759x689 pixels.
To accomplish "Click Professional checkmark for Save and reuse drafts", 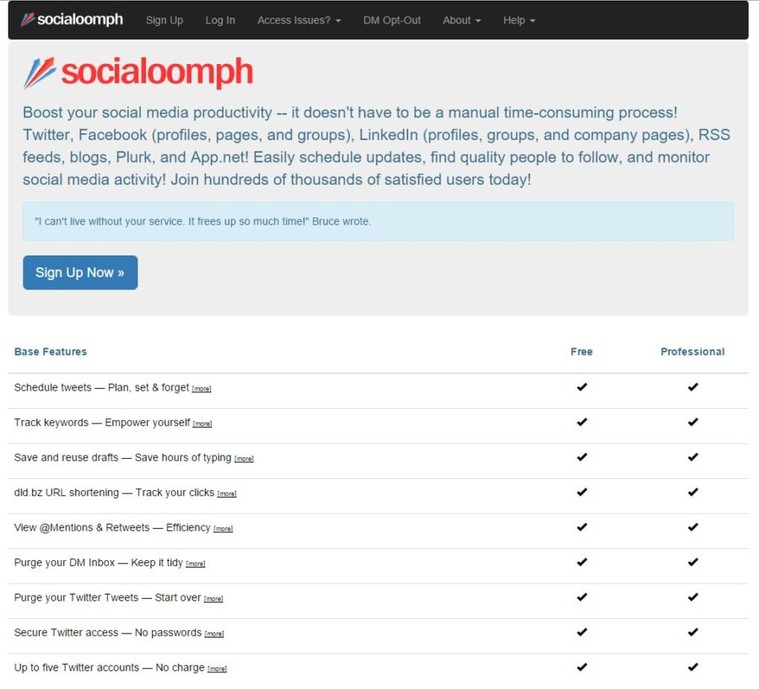I will point(693,457).
